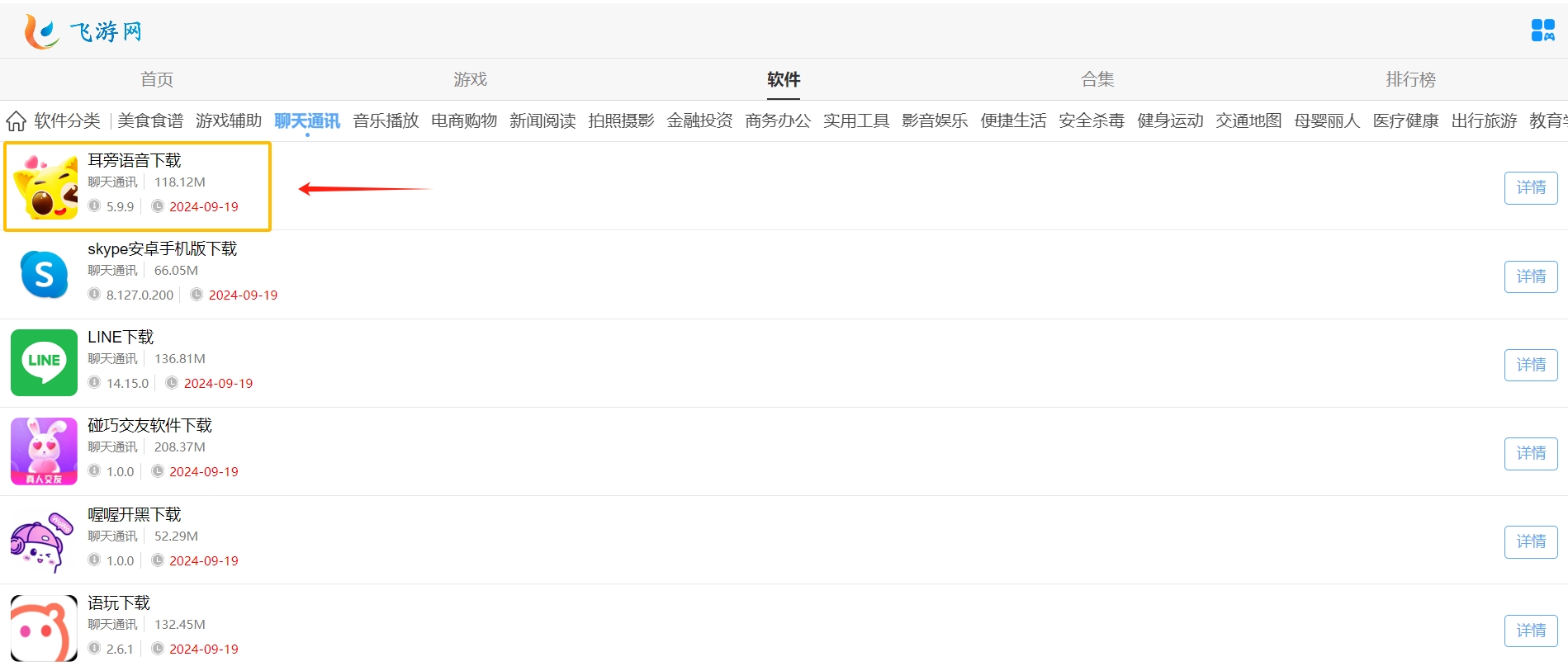This screenshot has width=1568, height=671.
Task: Click 详情 for 语玩下载
Action: (1531, 631)
